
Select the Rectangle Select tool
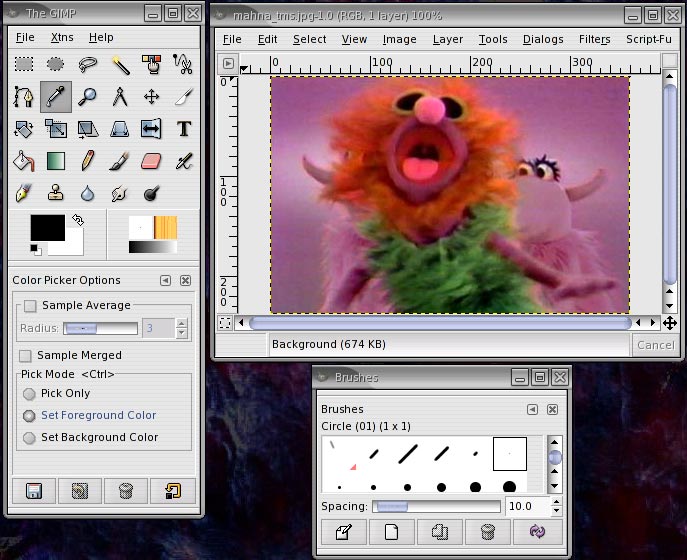tap(24, 64)
